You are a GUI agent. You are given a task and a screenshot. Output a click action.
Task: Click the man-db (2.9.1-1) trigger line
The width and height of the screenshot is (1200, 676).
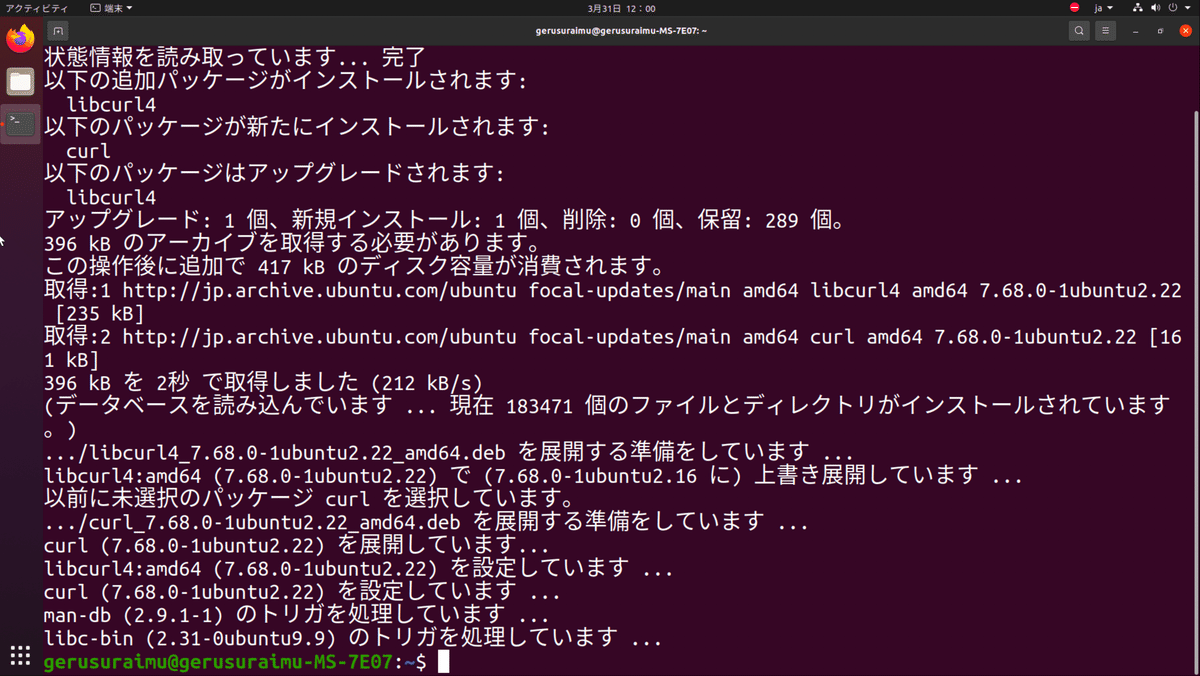click(x=296, y=616)
